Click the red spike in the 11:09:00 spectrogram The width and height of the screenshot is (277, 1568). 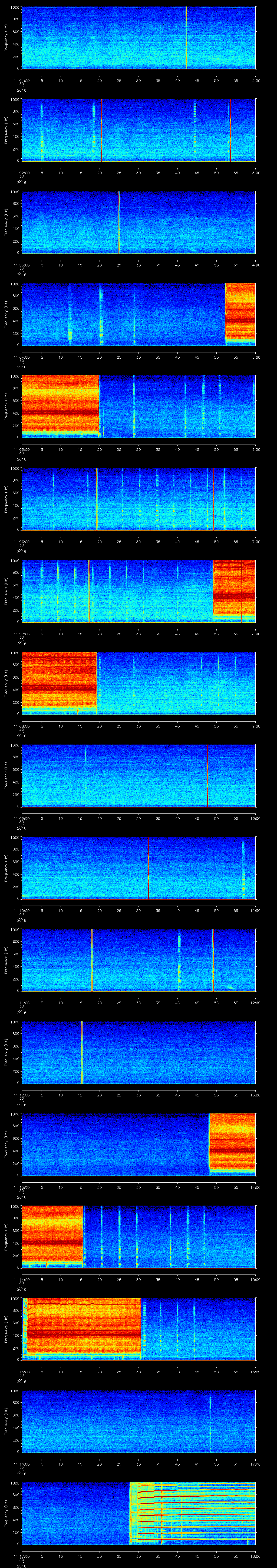[207, 776]
